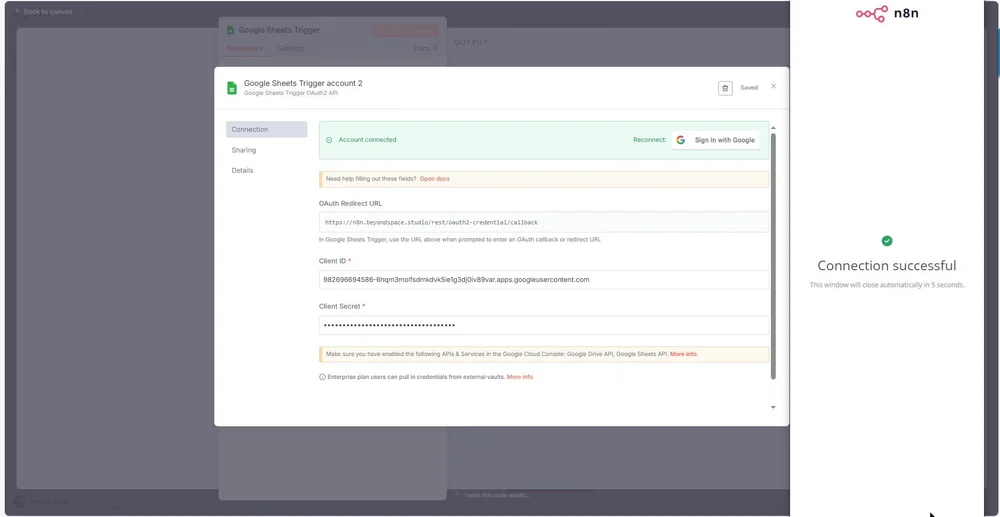Viewport: 1000px width, 517px height.
Task: Click the dialog vertical scrollbar thumb
Action: (x=774, y=256)
